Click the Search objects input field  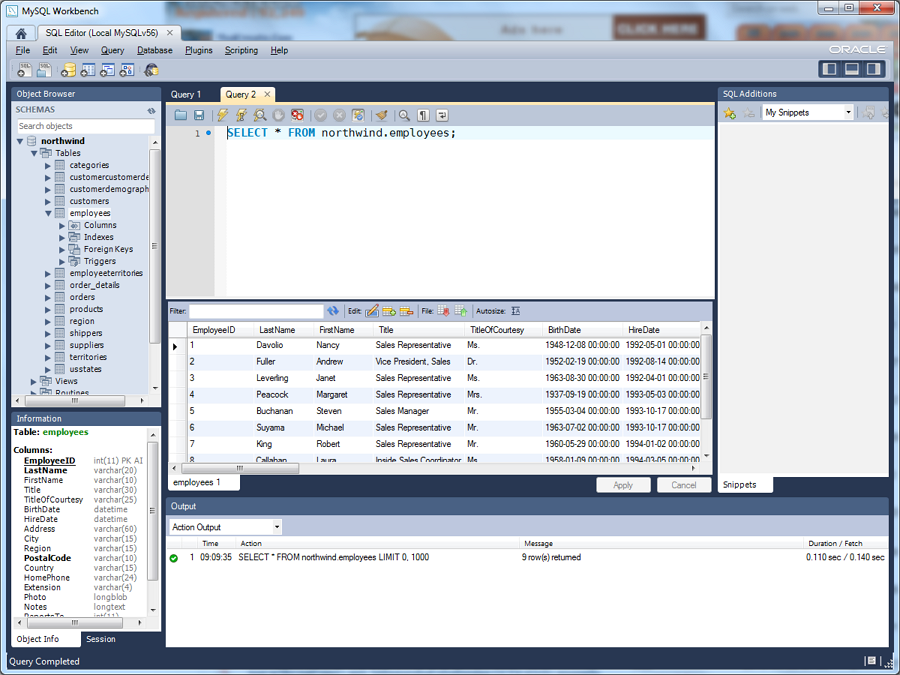click(x=86, y=126)
